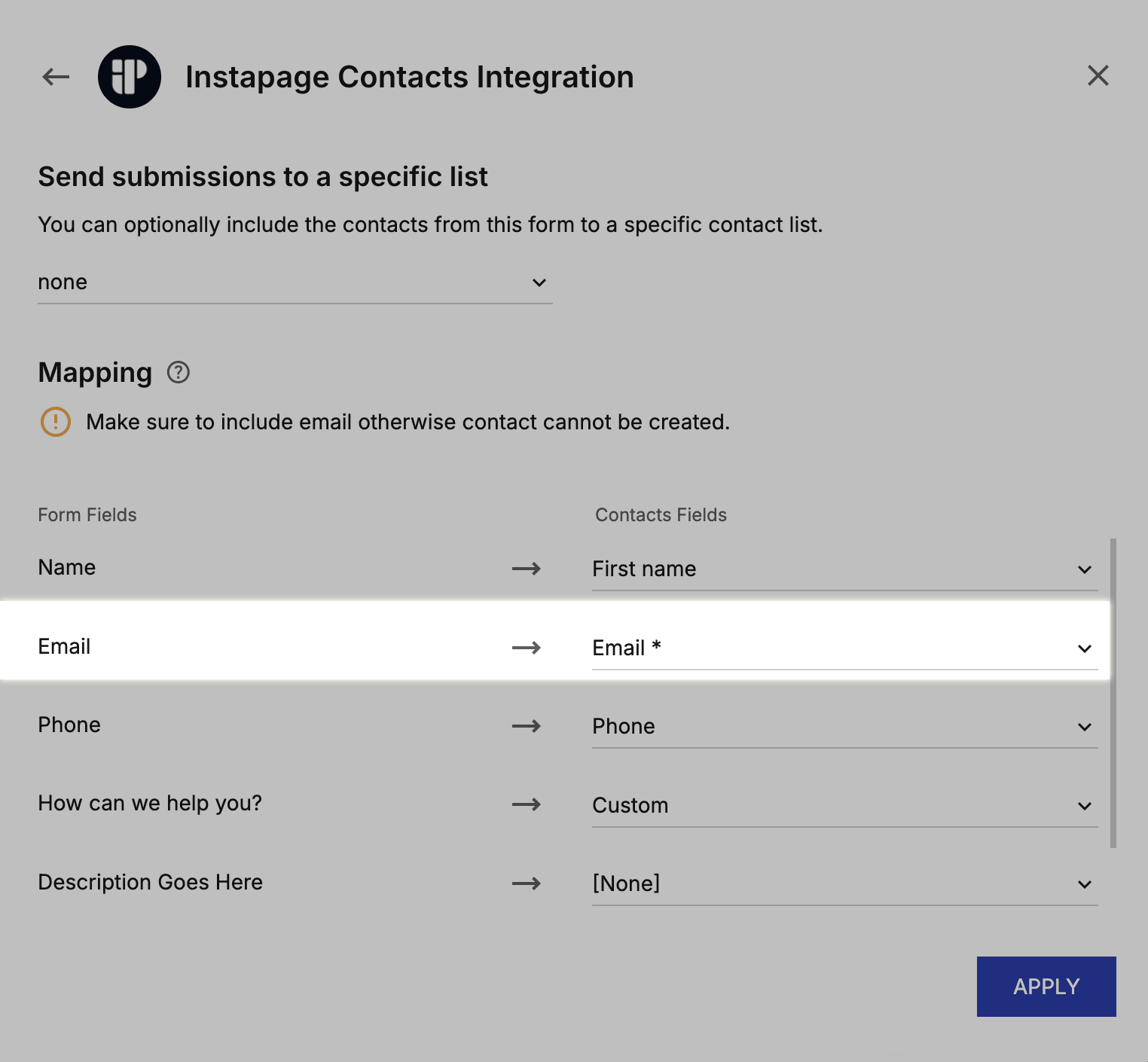Open the Phone contacts field dropdown
The image size is (1148, 1062).
(844, 727)
